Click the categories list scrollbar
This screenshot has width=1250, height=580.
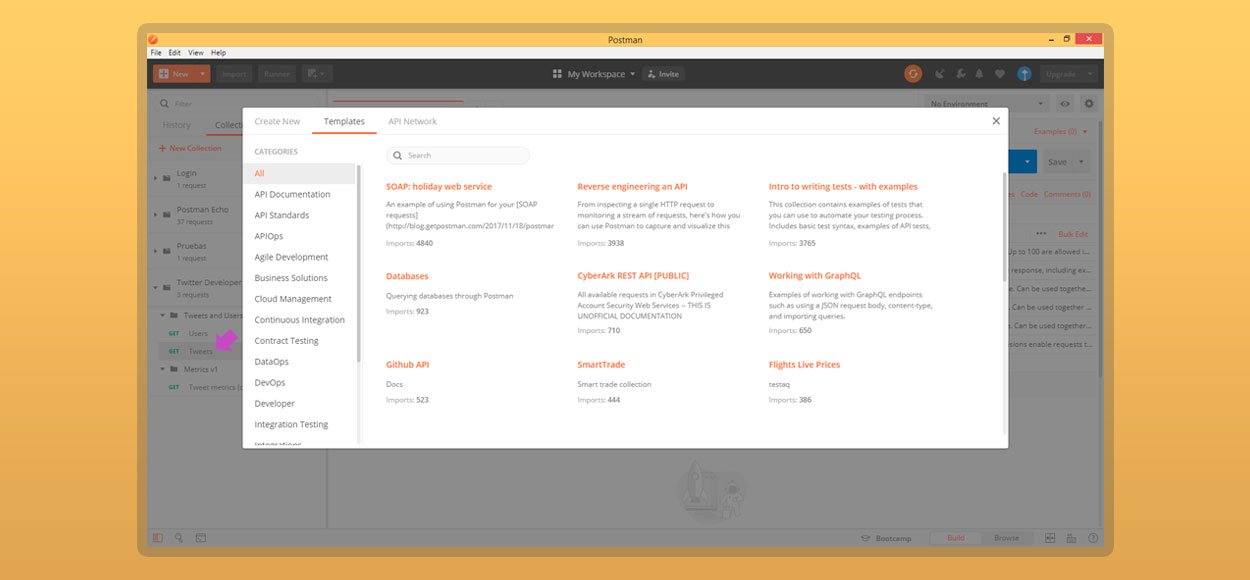358,263
